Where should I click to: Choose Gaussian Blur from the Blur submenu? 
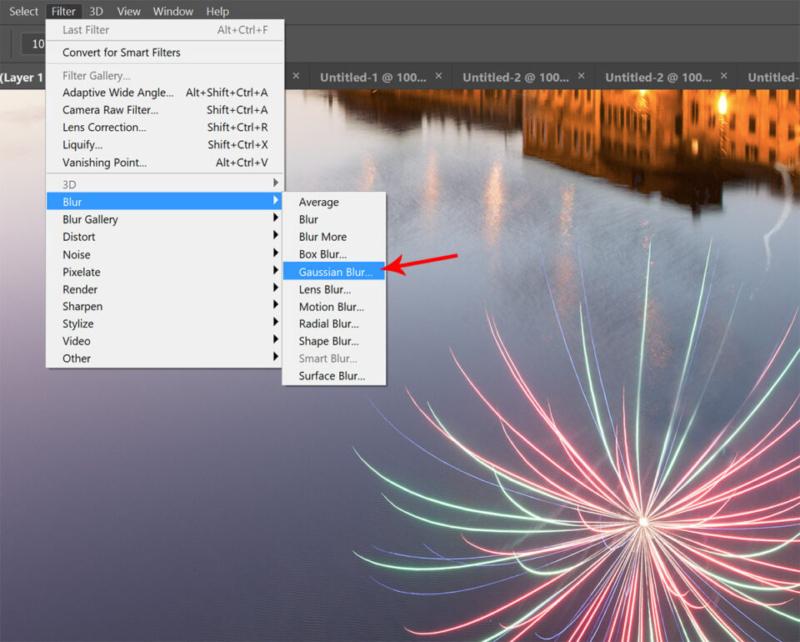[x=334, y=272]
